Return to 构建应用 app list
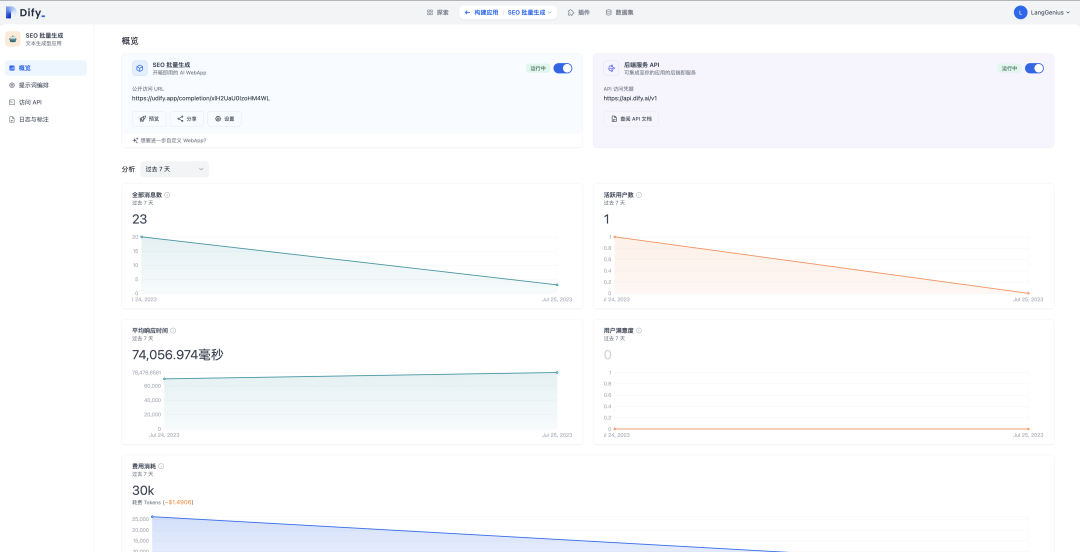The width and height of the screenshot is (1080, 552). click(481, 12)
